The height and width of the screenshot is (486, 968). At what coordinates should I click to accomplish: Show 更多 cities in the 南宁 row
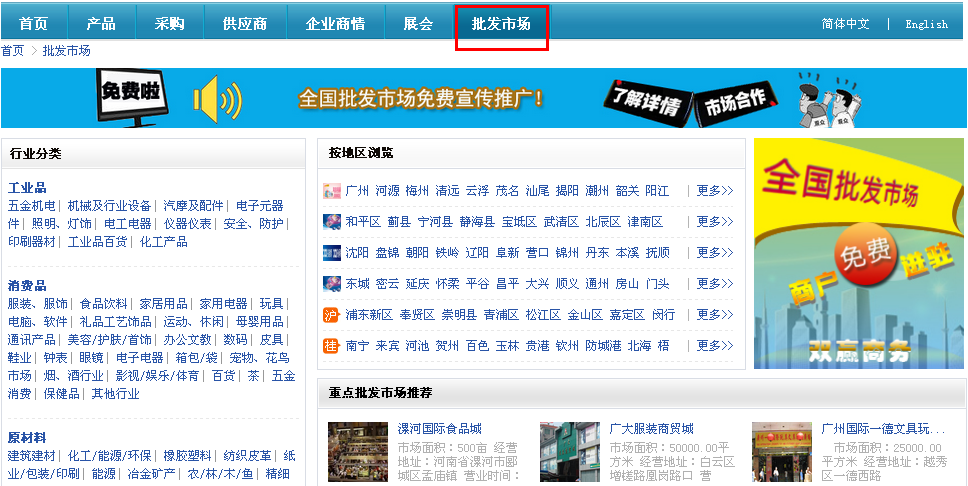click(715, 345)
